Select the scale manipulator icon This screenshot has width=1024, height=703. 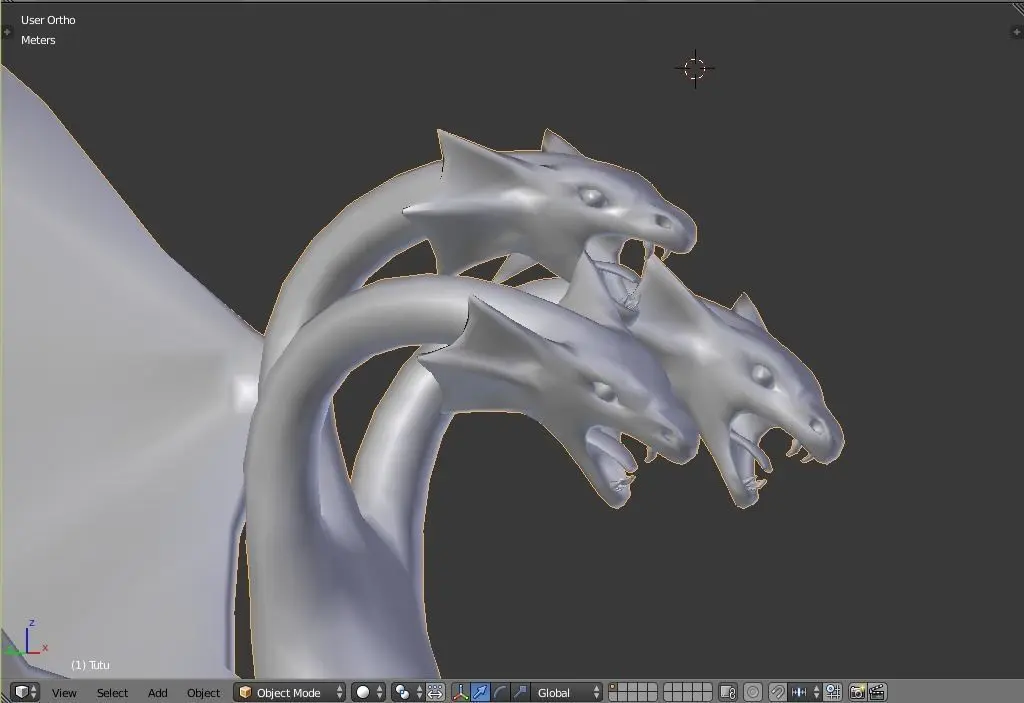[x=520, y=693]
